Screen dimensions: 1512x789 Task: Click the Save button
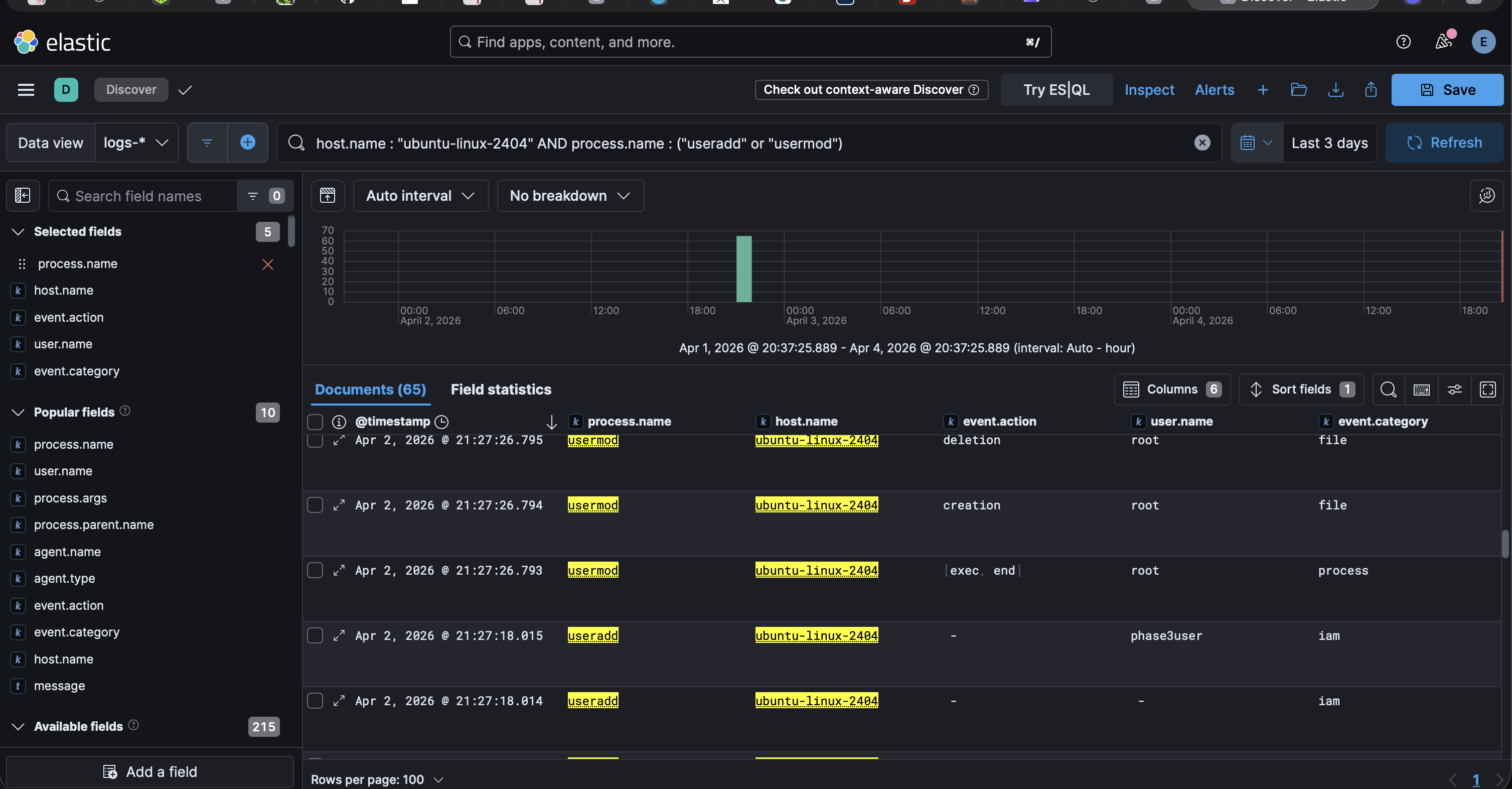(x=1447, y=90)
